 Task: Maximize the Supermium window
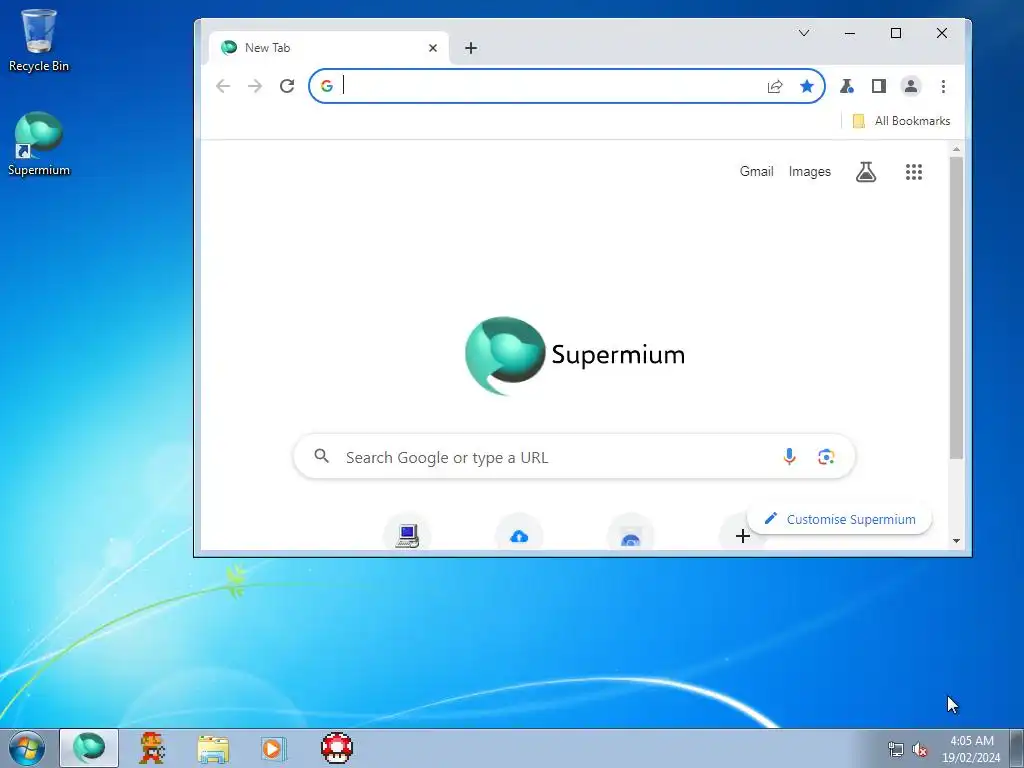(x=896, y=33)
